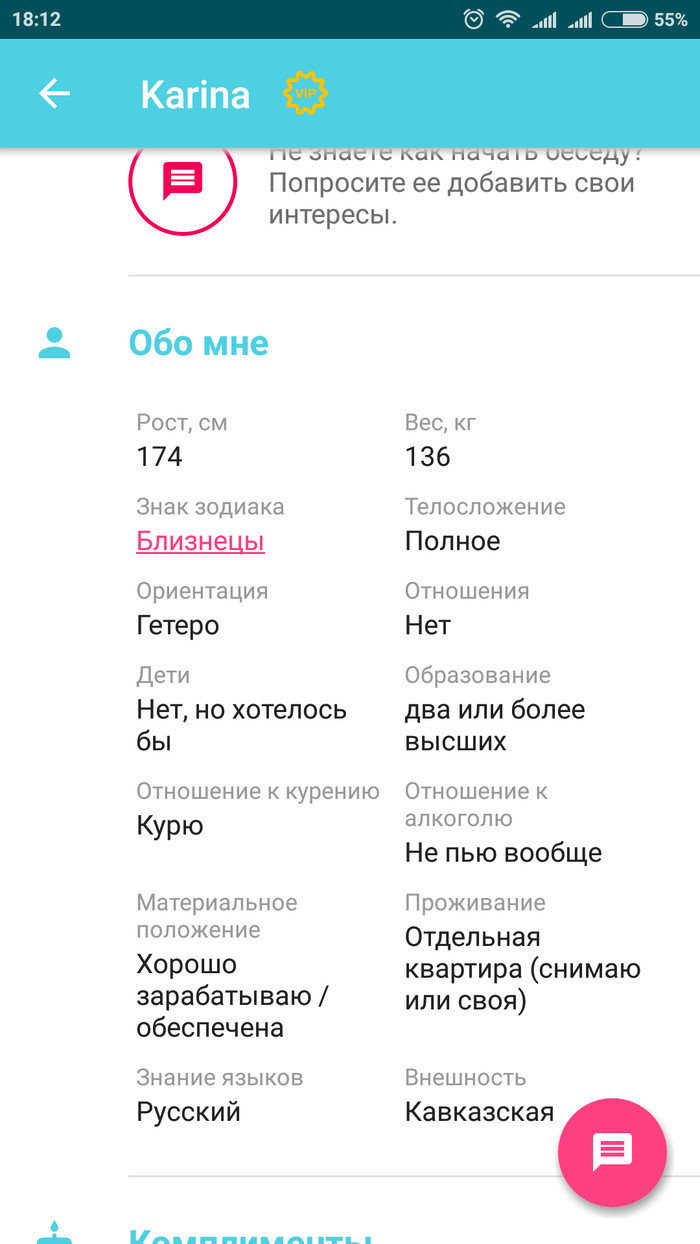Tap the Karina profile title
Viewport: 700px width, 1244px height.
[195, 94]
